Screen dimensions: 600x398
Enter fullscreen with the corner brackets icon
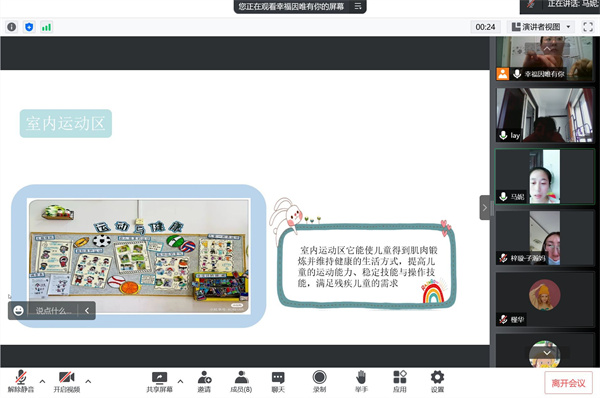coord(588,27)
